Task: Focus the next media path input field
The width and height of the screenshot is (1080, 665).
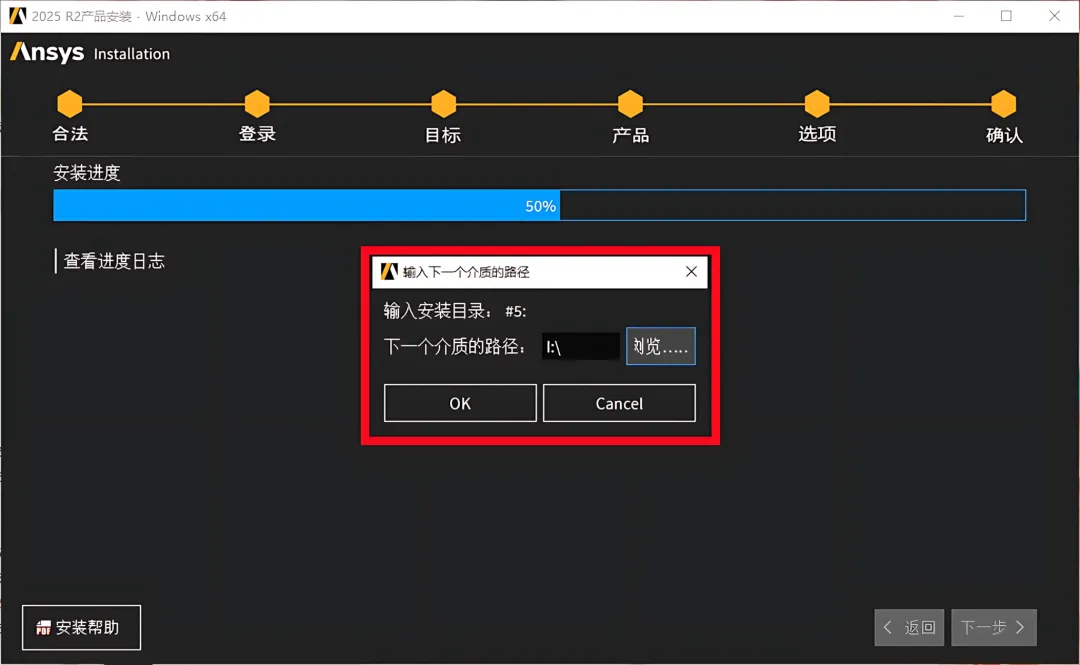Action: point(581,347)
